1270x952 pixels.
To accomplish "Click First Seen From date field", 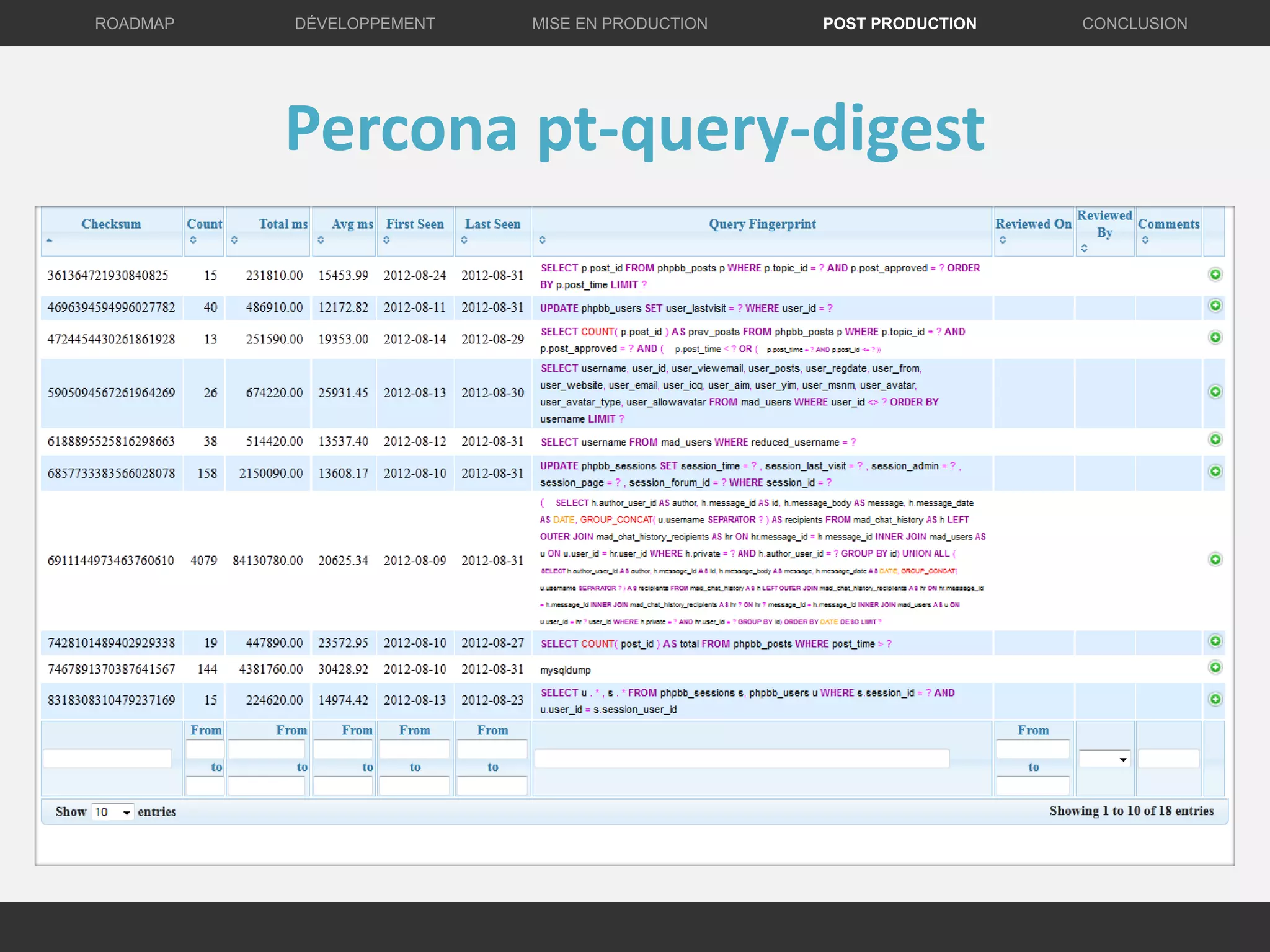I will click(x=414, y=749).
